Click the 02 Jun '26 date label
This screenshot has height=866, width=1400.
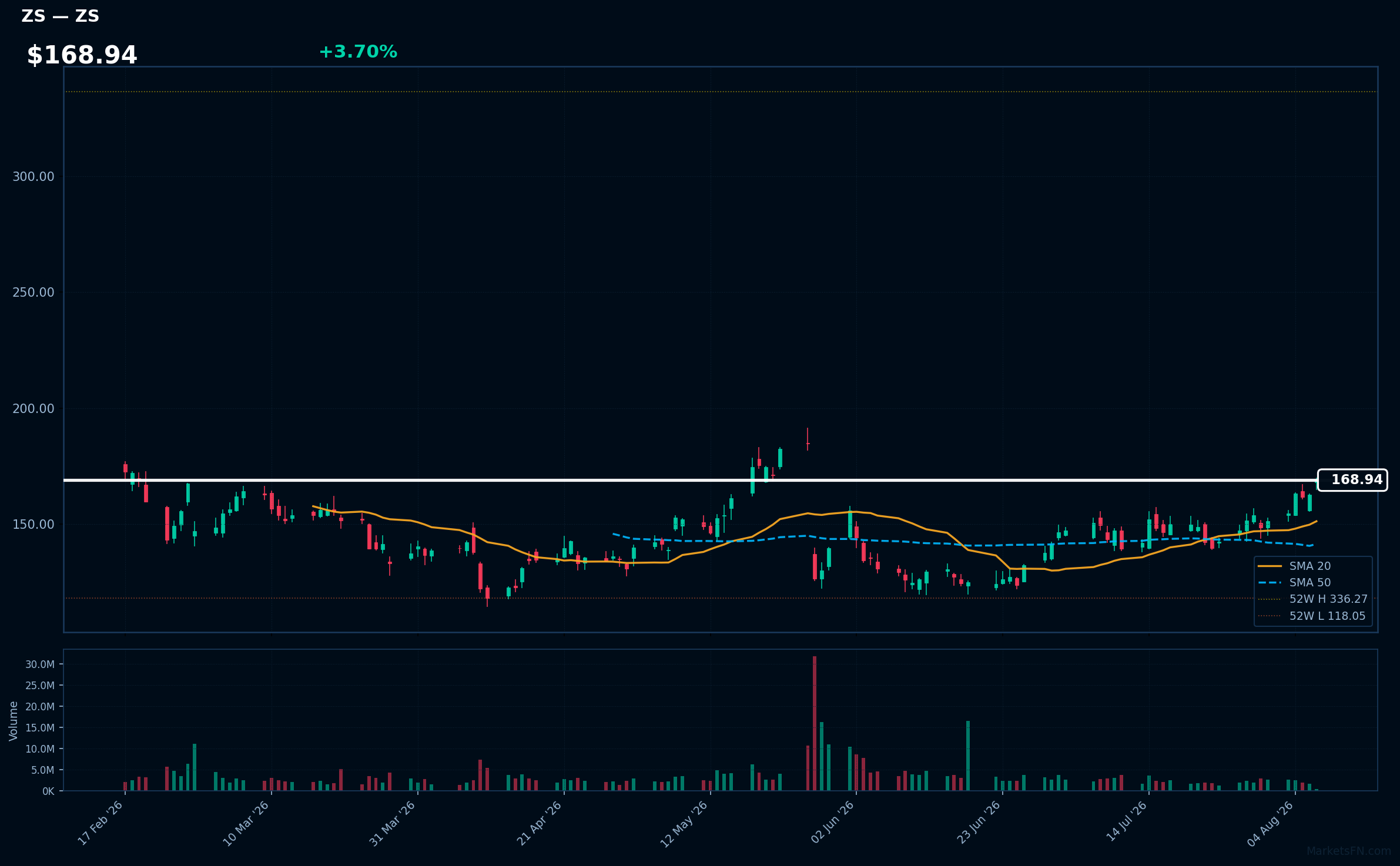click(x=832, y=823)
